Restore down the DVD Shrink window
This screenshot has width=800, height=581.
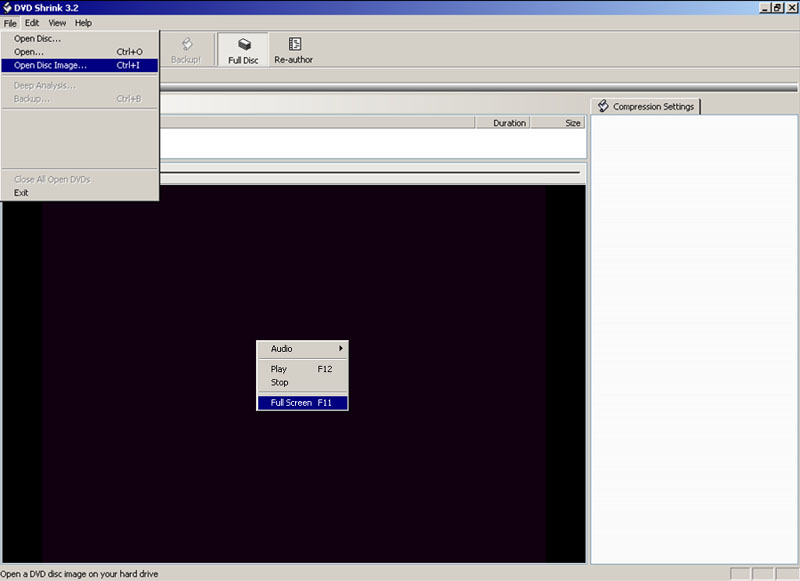click(778, 8)
